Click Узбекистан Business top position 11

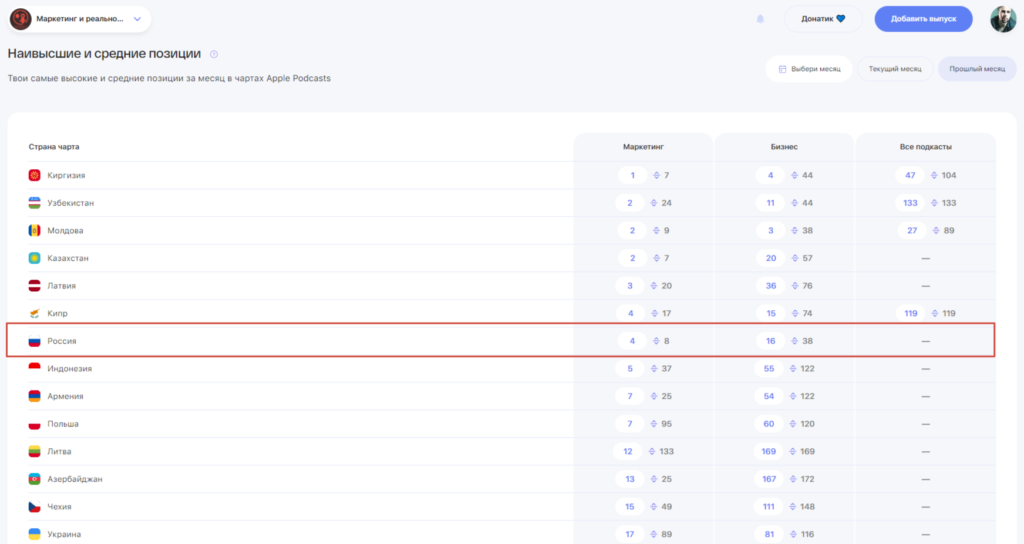(x=771, y=203)
